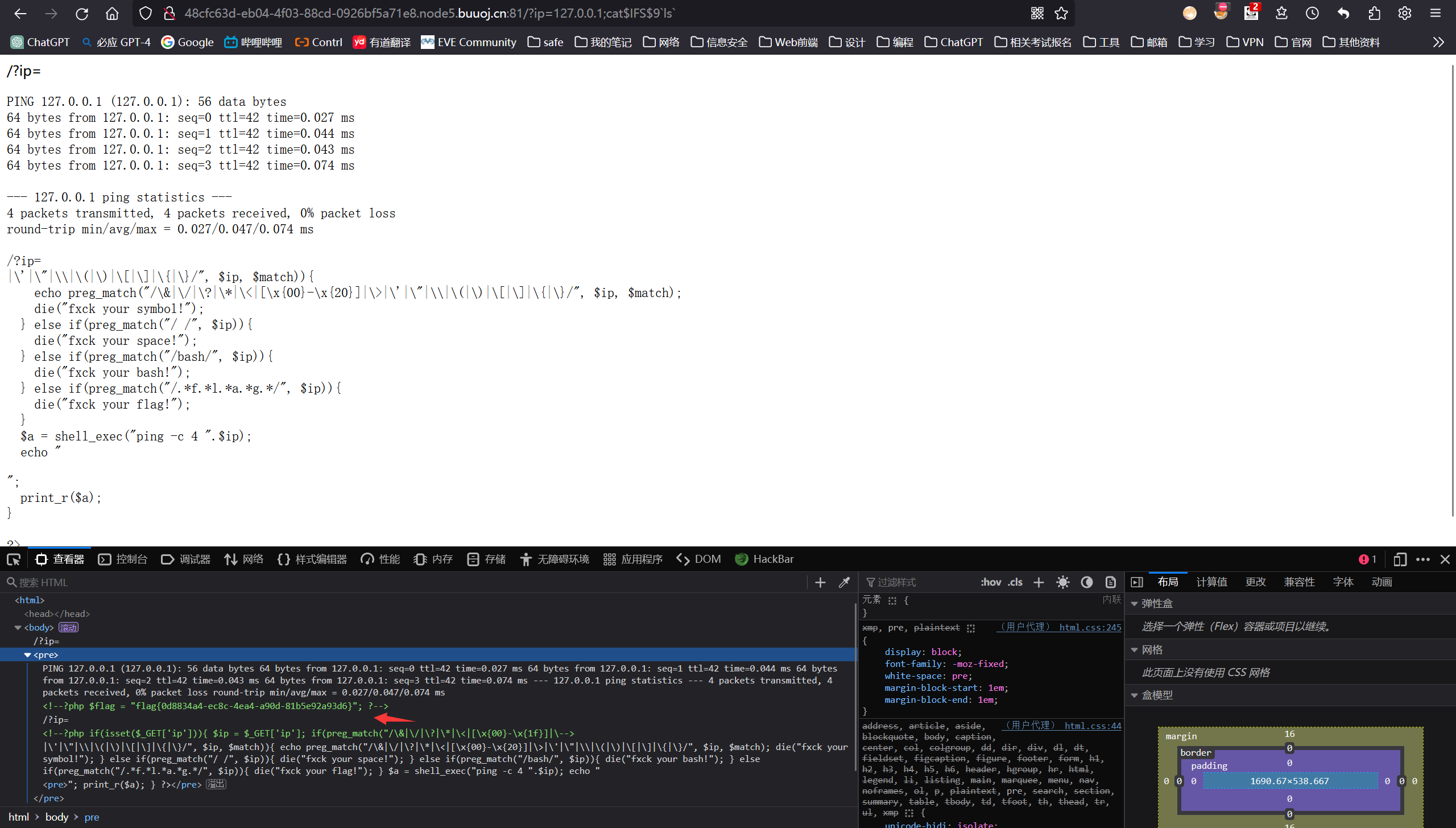Open the QR code generator icon
This screenshot has width=1456, height=828.
click(x=1037, y=13)
